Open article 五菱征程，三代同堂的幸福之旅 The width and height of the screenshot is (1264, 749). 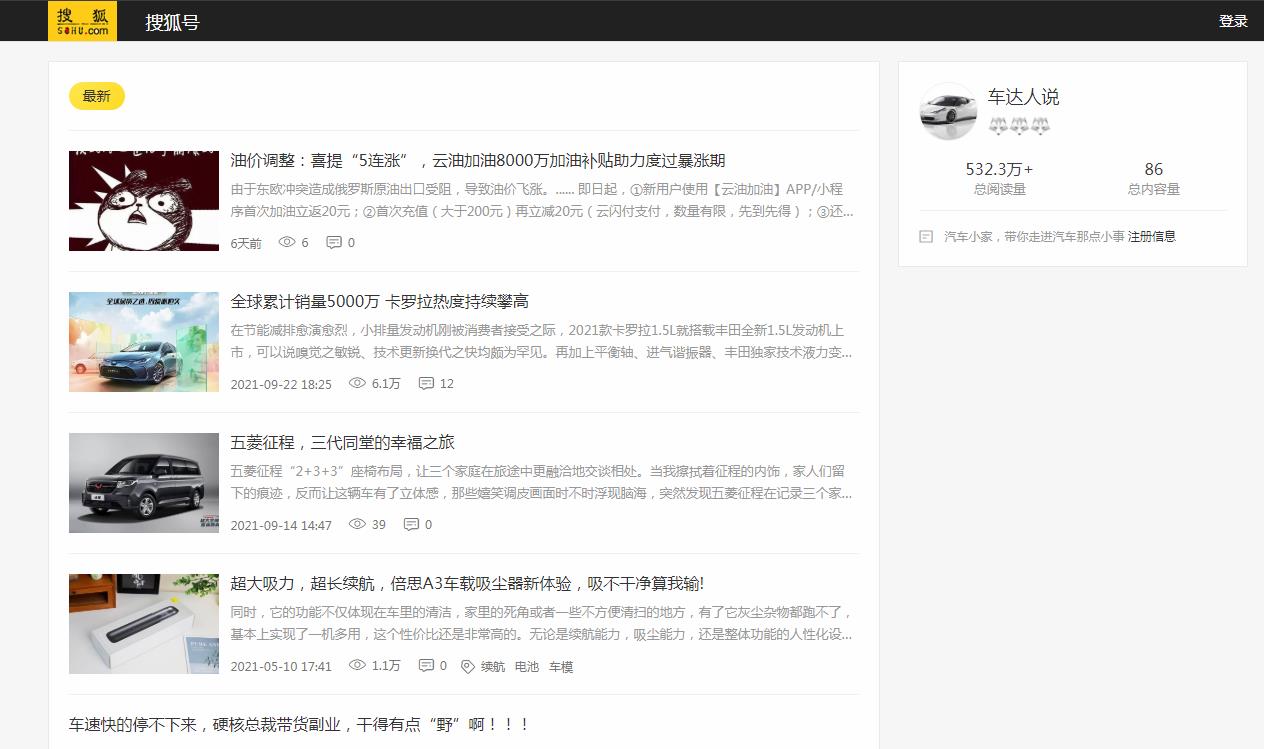[x=343, y=442]
